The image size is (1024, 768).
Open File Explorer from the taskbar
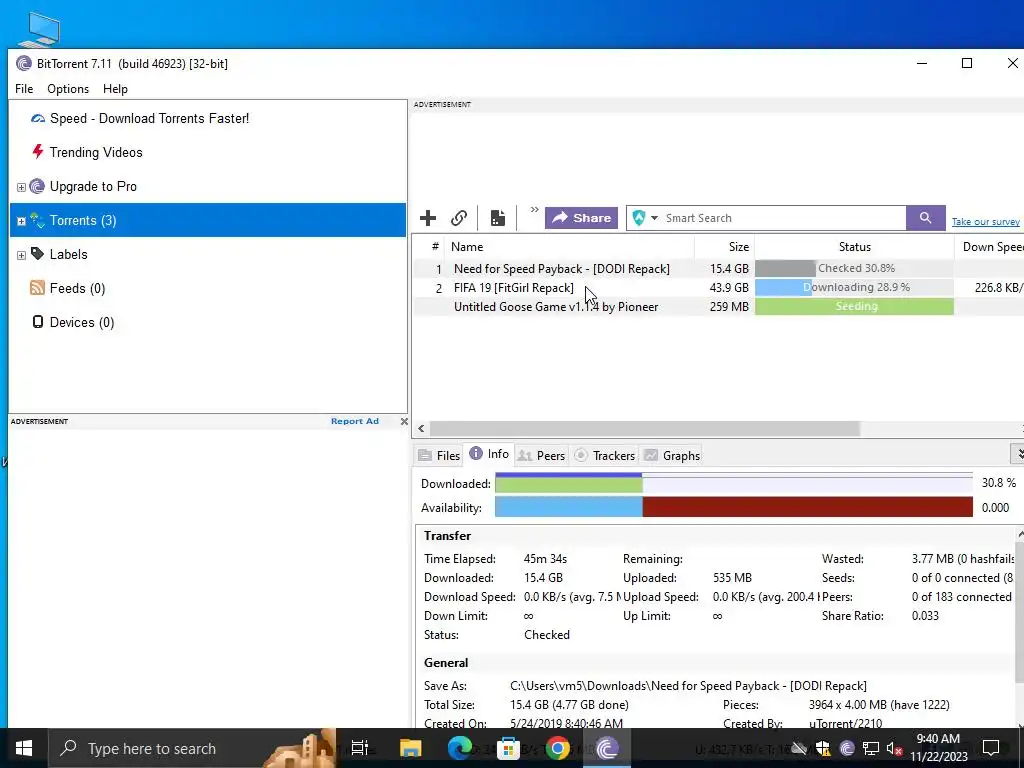click(411, 748)
